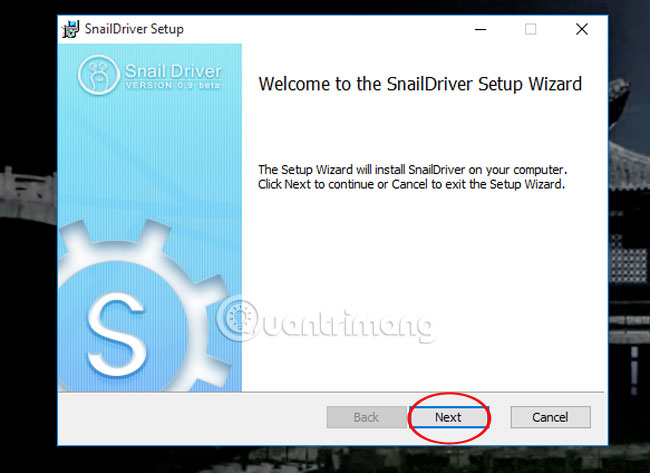Click the 'Click Next to continue or Cancel' line
The height and width of the screenshot is (473, 650).
tap(412, 184)
